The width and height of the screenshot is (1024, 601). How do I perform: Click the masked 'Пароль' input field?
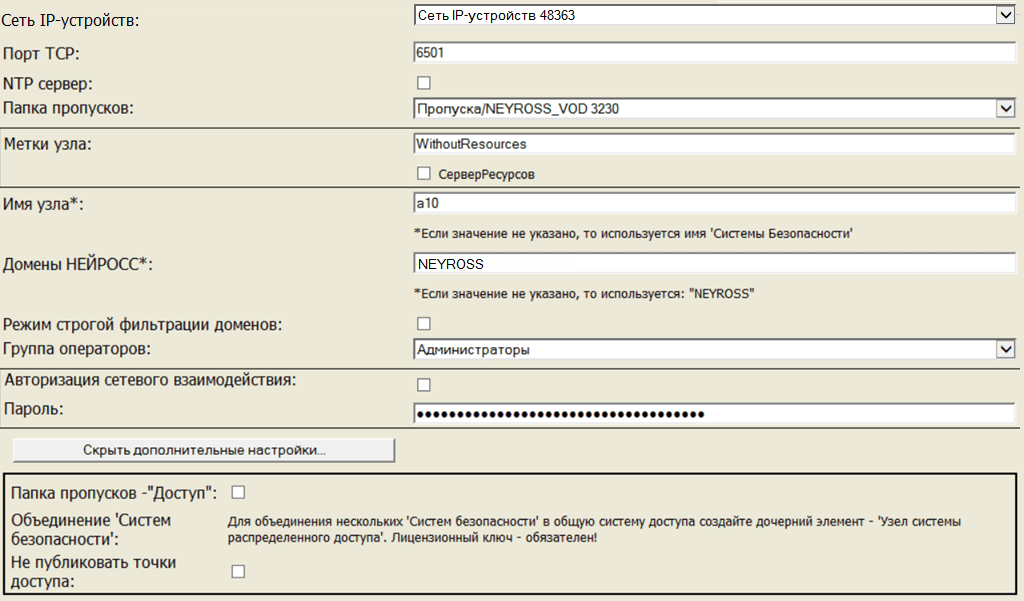(x=714, y=414)
